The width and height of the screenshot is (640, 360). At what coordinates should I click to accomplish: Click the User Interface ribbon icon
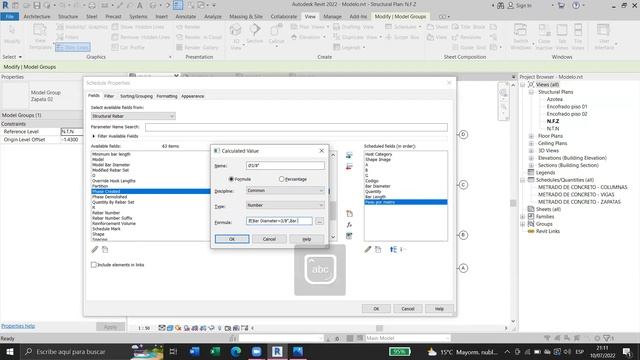(604, 36)
